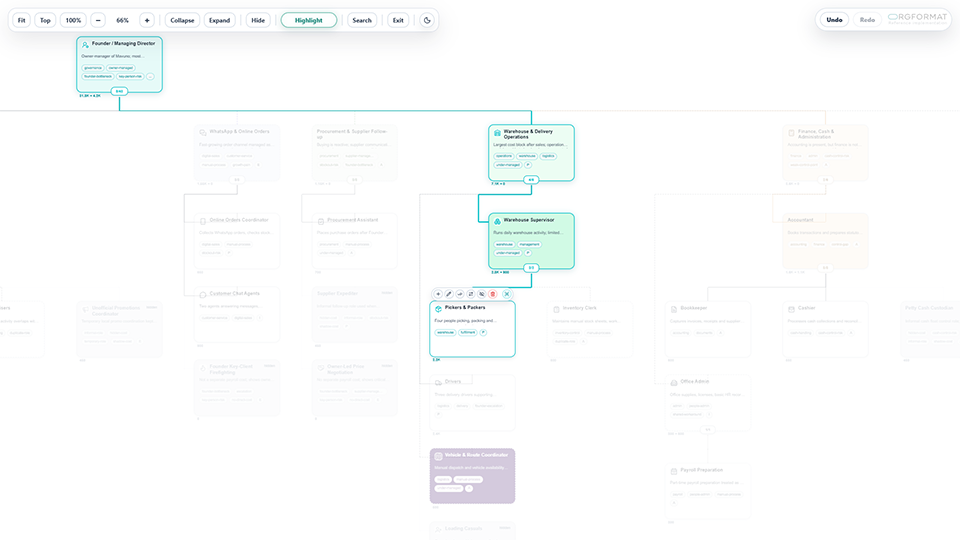Select the logistics tag on Warehouse & Delivery card

tap(548, 156)
